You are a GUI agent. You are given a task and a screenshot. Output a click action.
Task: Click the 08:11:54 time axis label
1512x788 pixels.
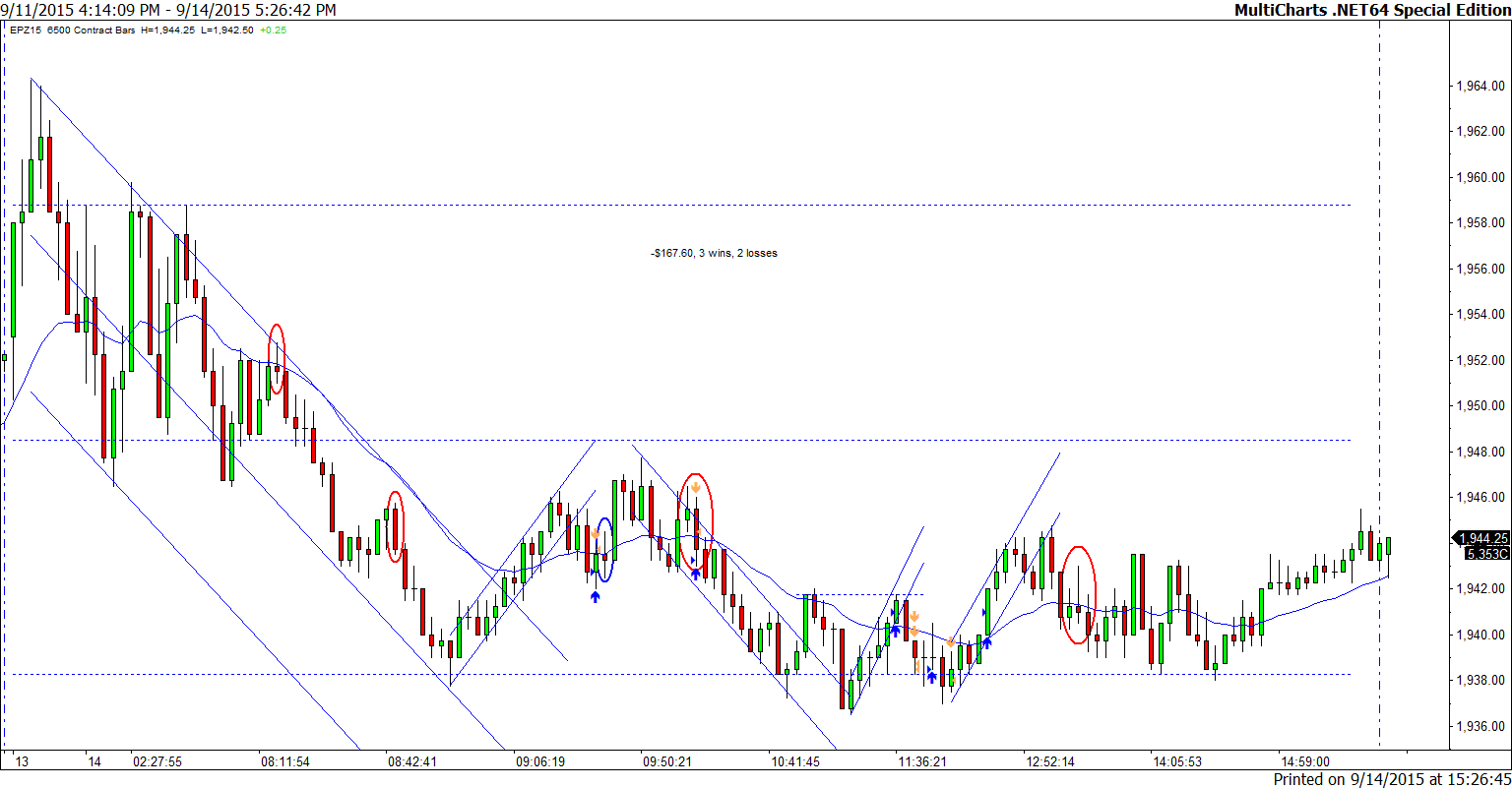point(284,761)
